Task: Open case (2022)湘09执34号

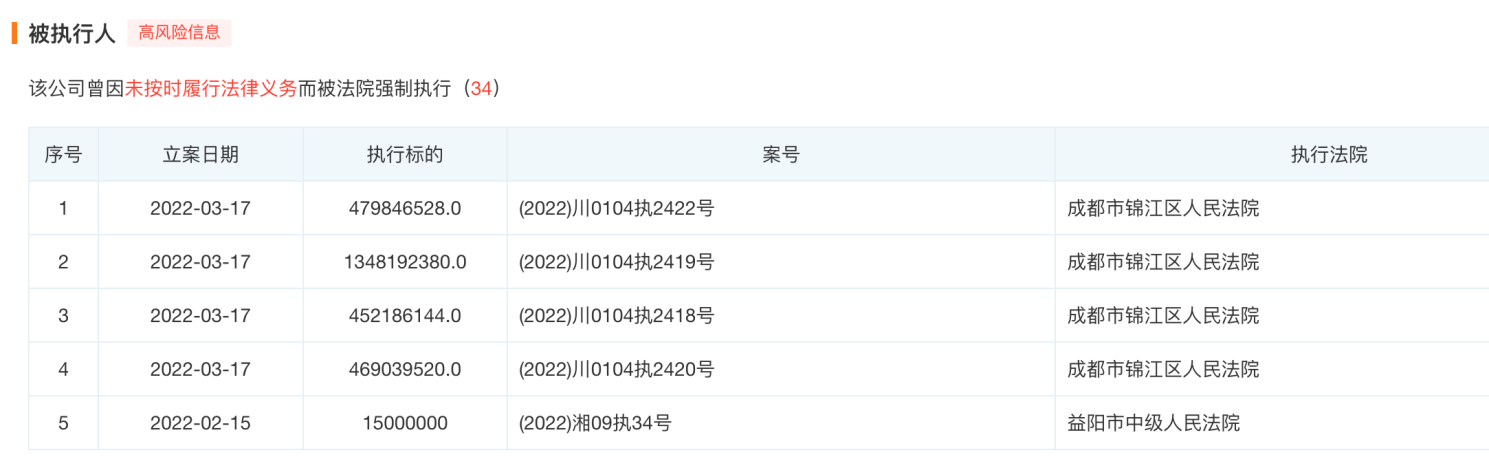Action: (595, 423)
